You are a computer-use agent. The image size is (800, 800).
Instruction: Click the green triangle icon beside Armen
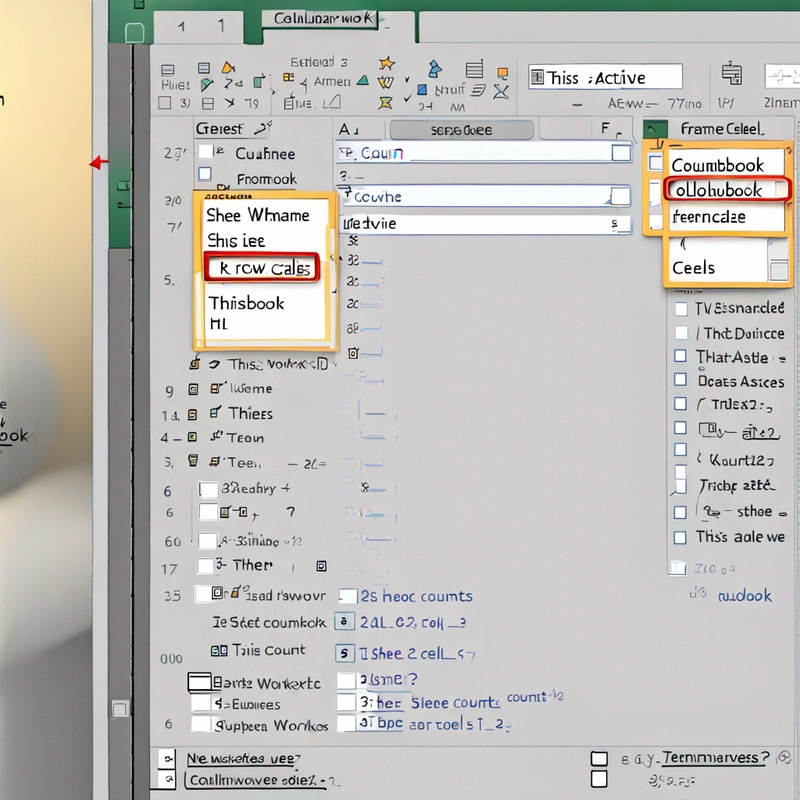362,82
